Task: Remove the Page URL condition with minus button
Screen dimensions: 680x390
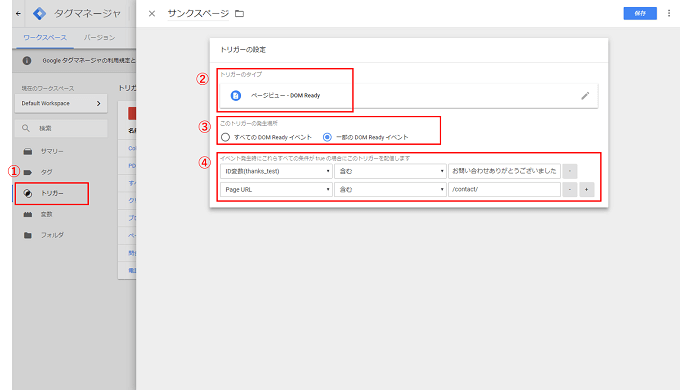Action: [570, 190]
